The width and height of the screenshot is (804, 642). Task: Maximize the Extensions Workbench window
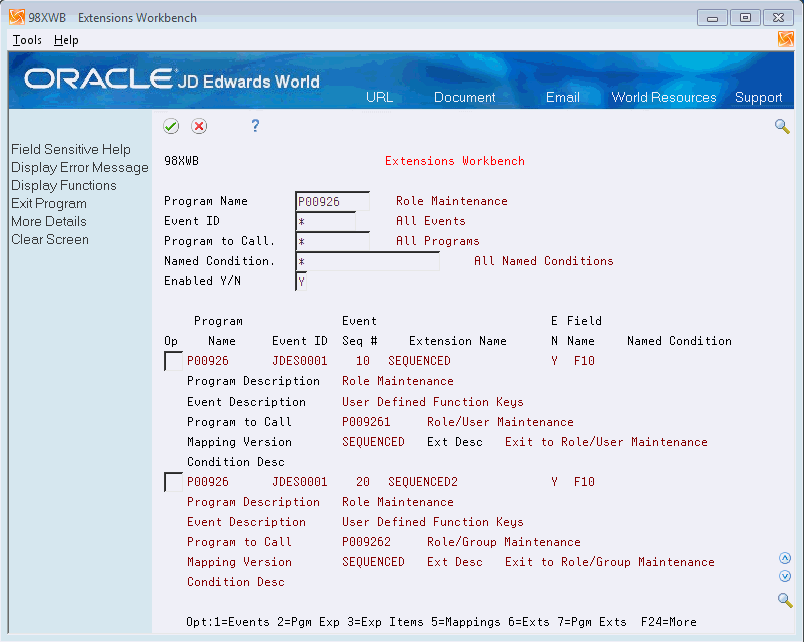(x=745, y=17)
